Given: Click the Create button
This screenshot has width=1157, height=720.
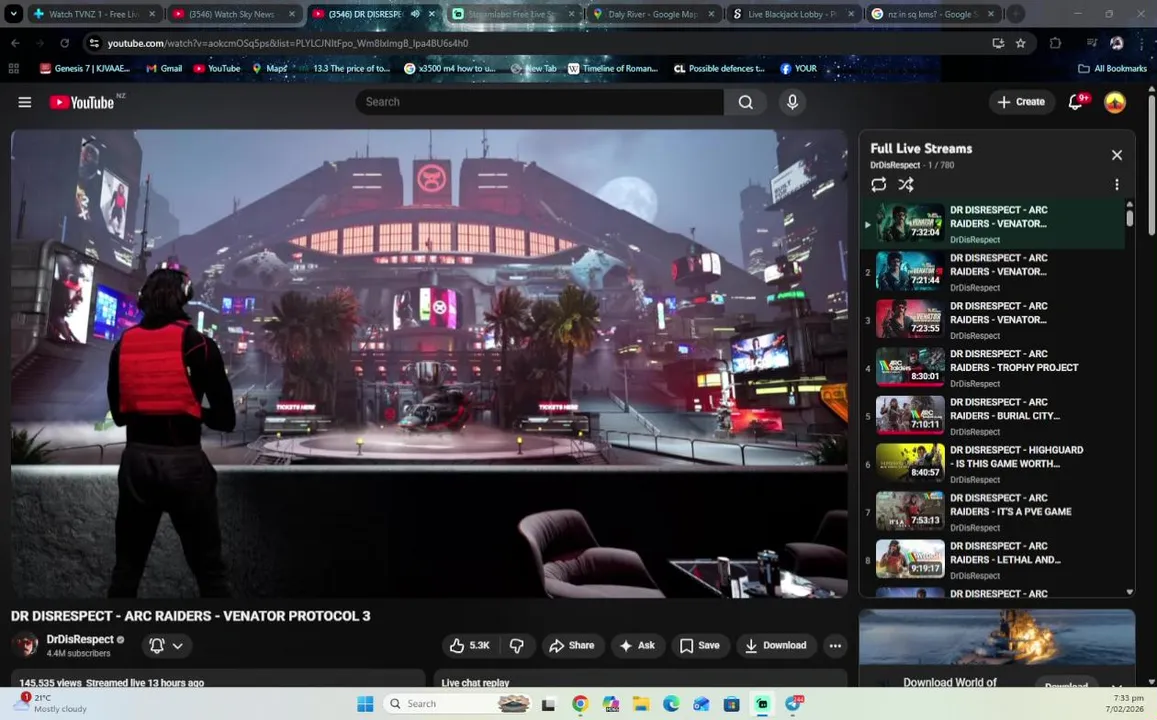Looking at the screenshot, I should click(1021, 102).
